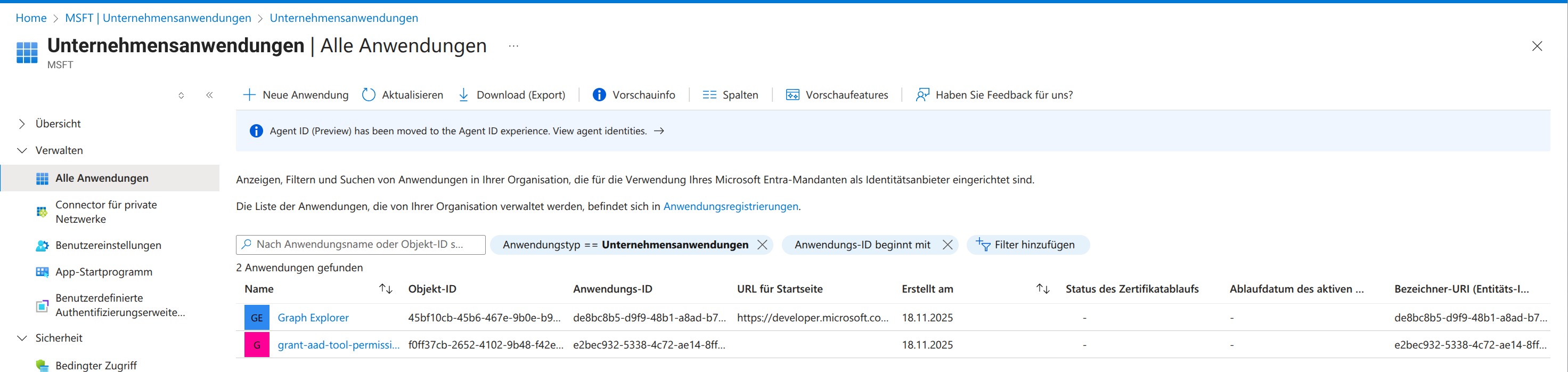Click Objekt-ID f0ff37cb-2652-4102-9b48-f42e...

pyautogui.click(x=486, y=345)
